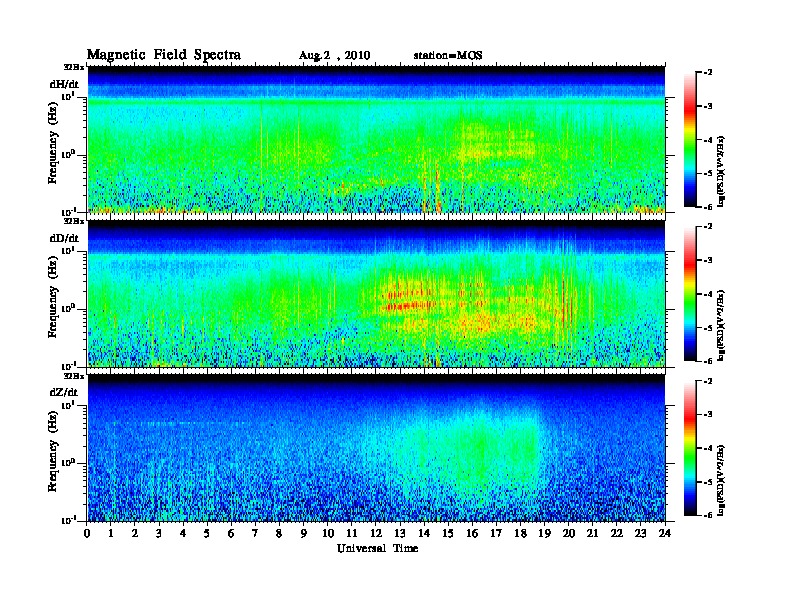This screenshot has width=792, height=612.
Task: Click the '14' tick on Universal Time axis
Action: 424,533
